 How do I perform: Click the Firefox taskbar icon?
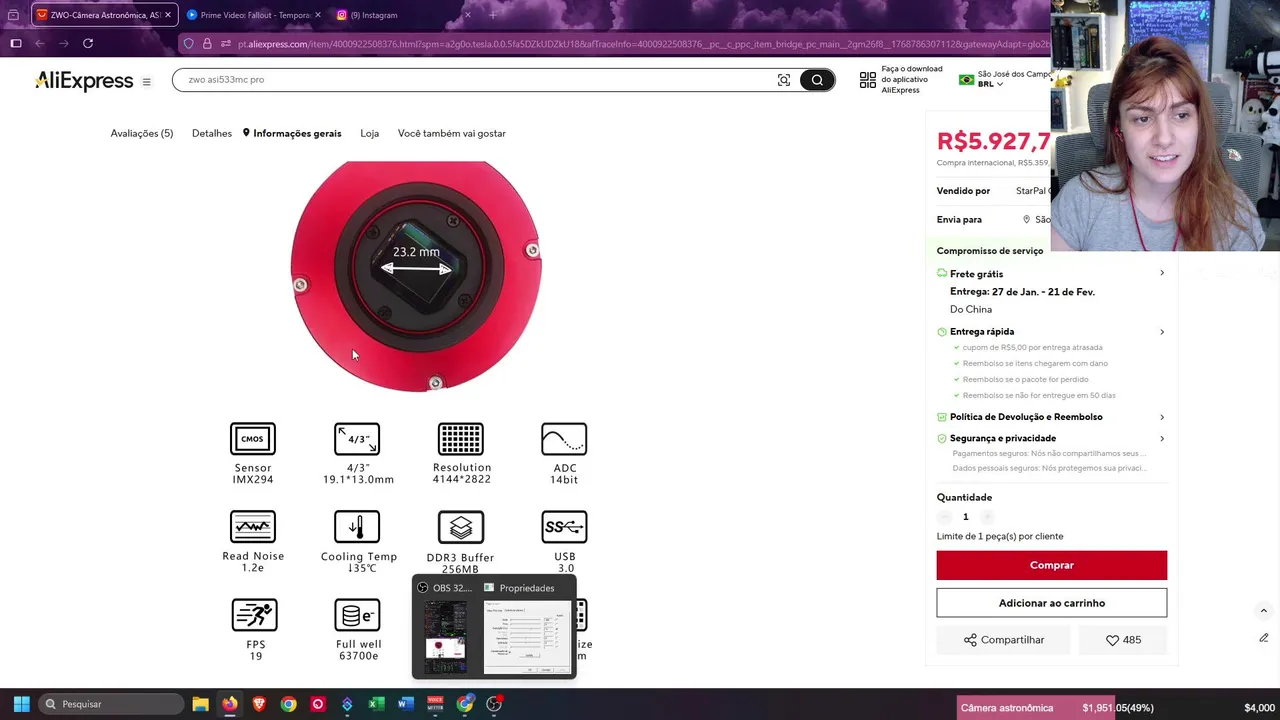(230, 704)
